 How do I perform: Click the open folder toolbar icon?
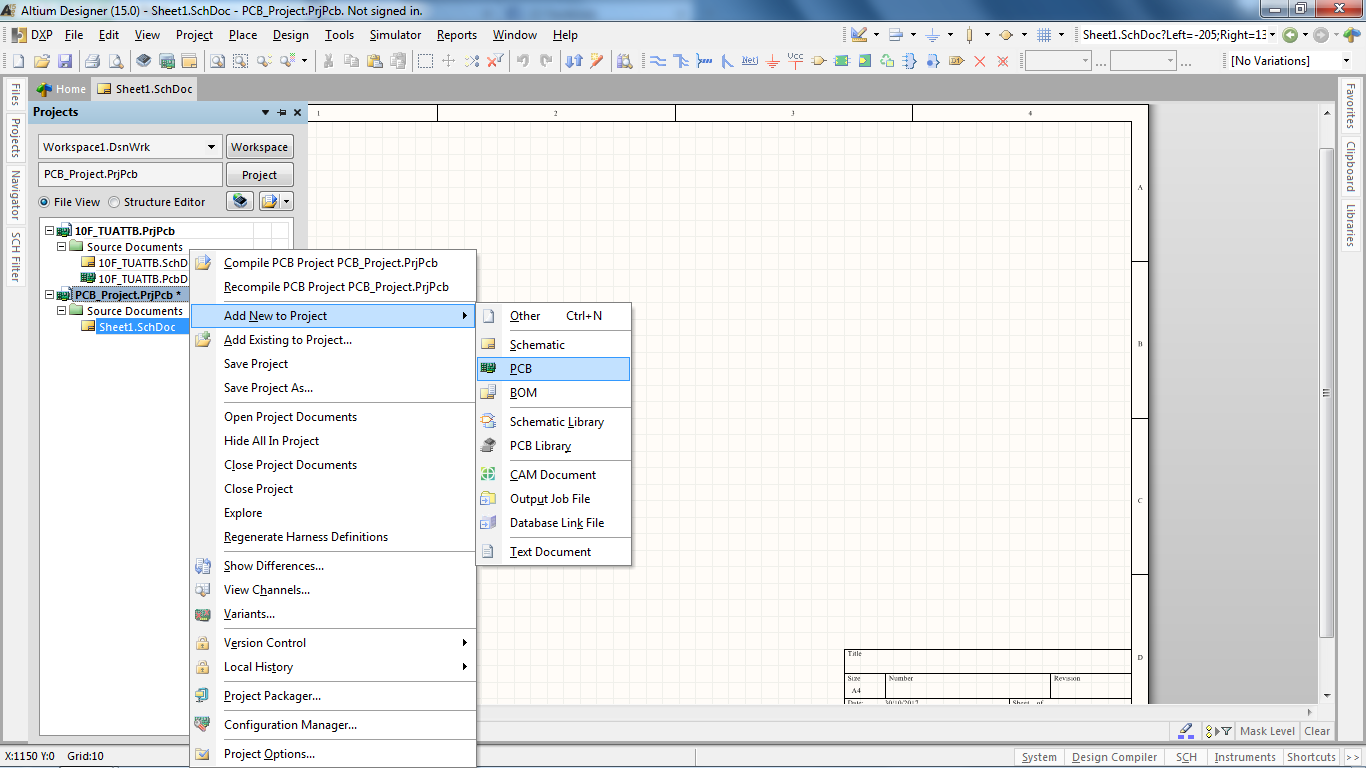pyautogui.click(x=41, y=61)
